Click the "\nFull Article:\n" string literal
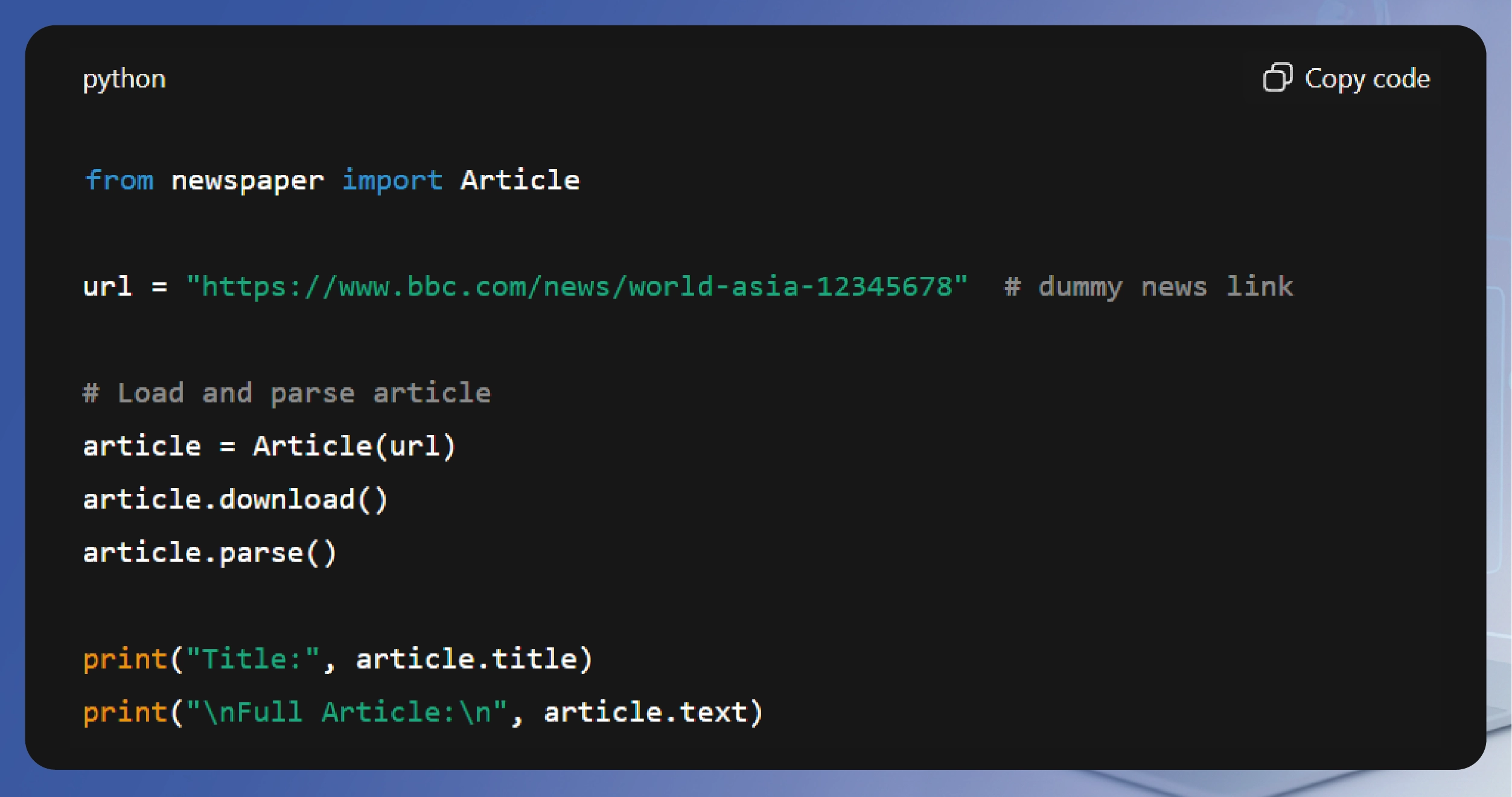This screenshot has width=1512, height=797. click(346, 712)
